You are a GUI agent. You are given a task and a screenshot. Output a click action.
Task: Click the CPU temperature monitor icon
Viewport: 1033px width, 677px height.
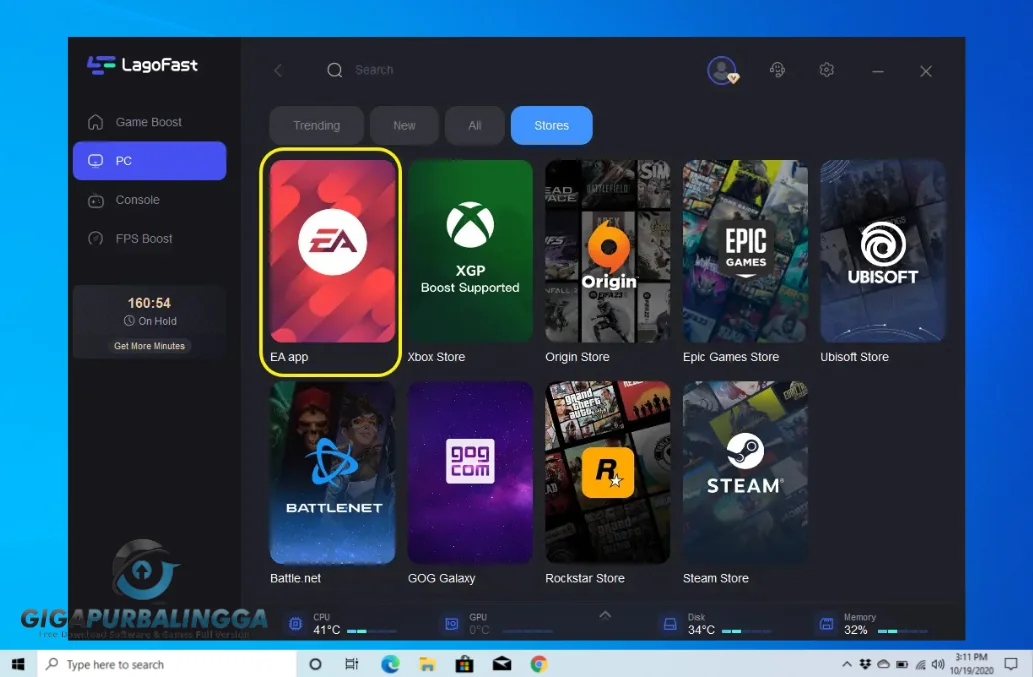click(x=296, y=622)
